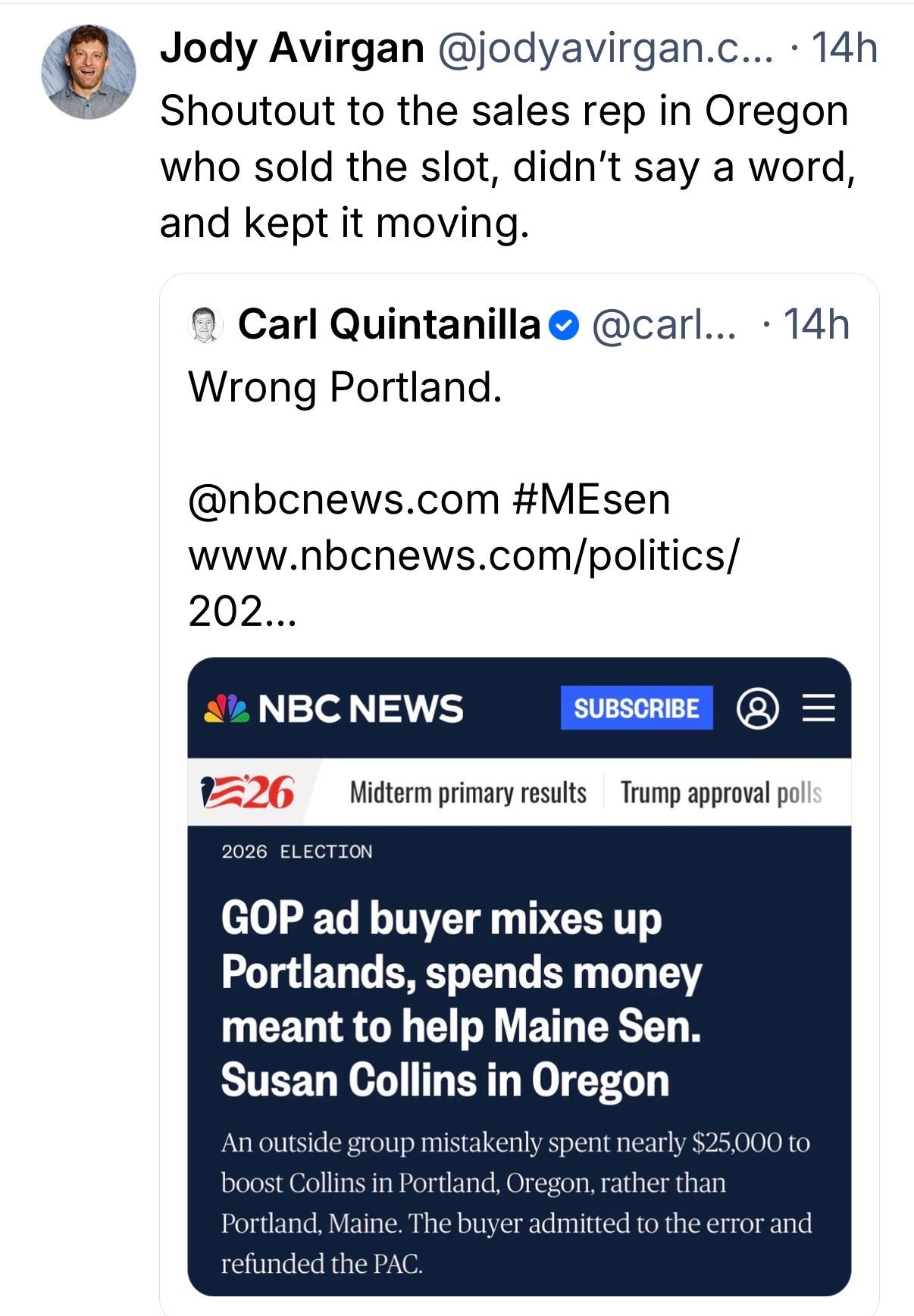The height and width of the screenshot is (1316, 914).
Task: Select Midterm primary results tab
Action: pos(468,793)
